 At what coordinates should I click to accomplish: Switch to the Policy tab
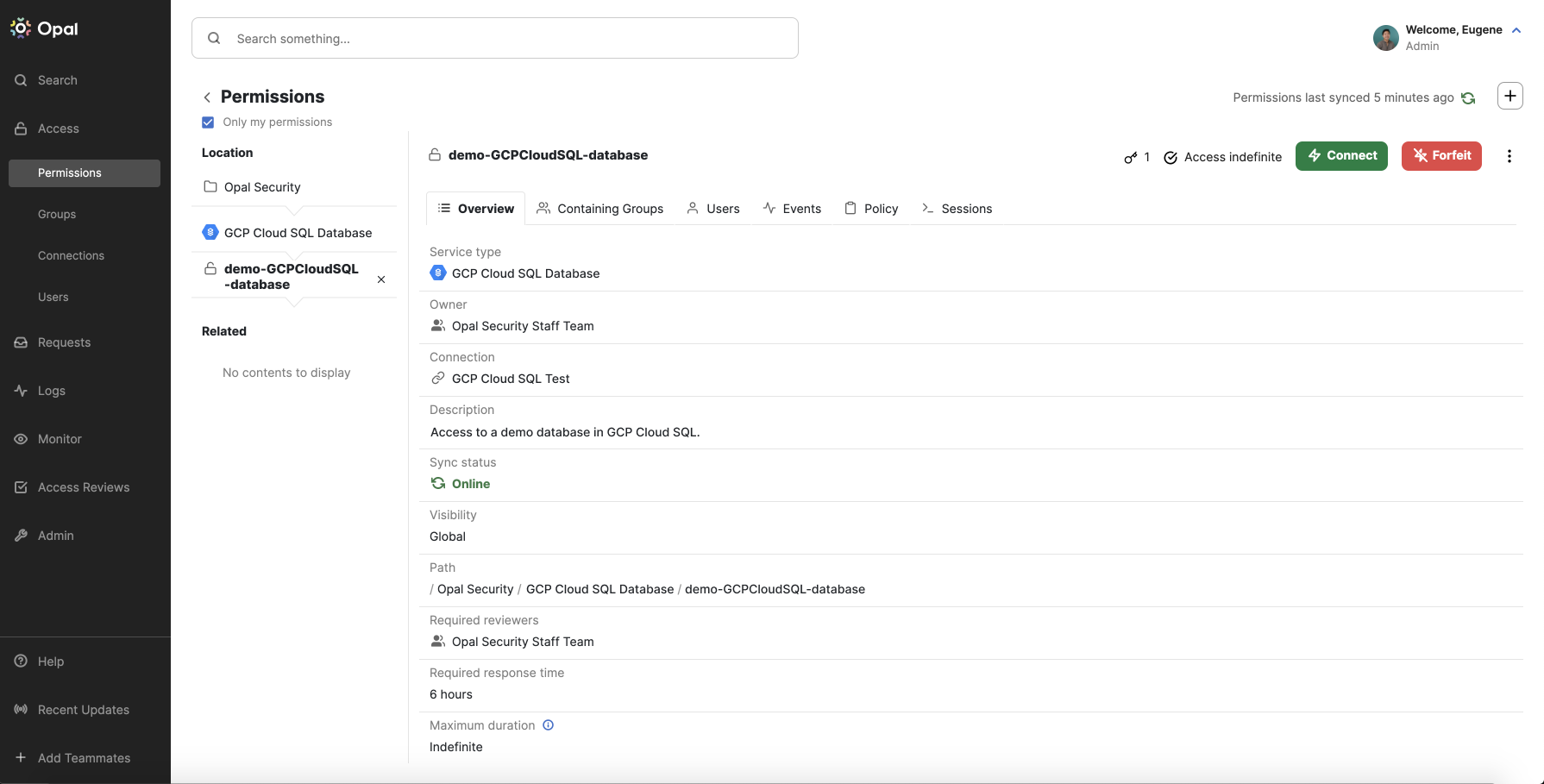tap(871, 209)
